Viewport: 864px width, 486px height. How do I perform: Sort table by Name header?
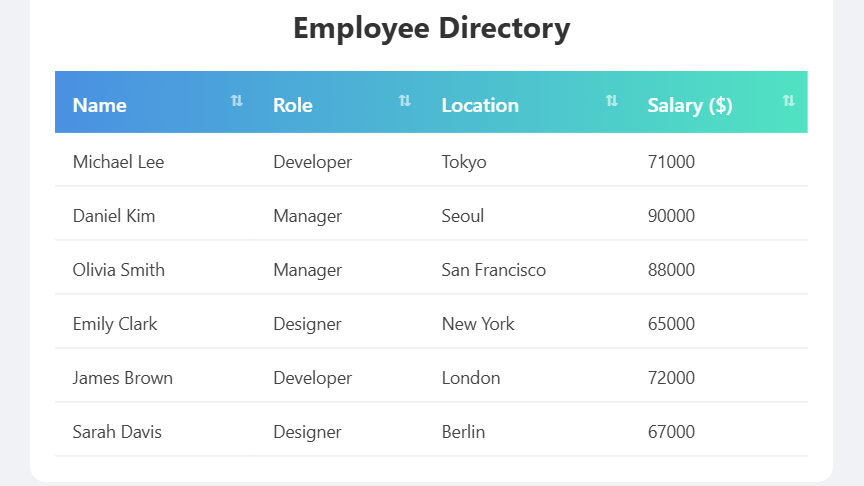point(100,105)
